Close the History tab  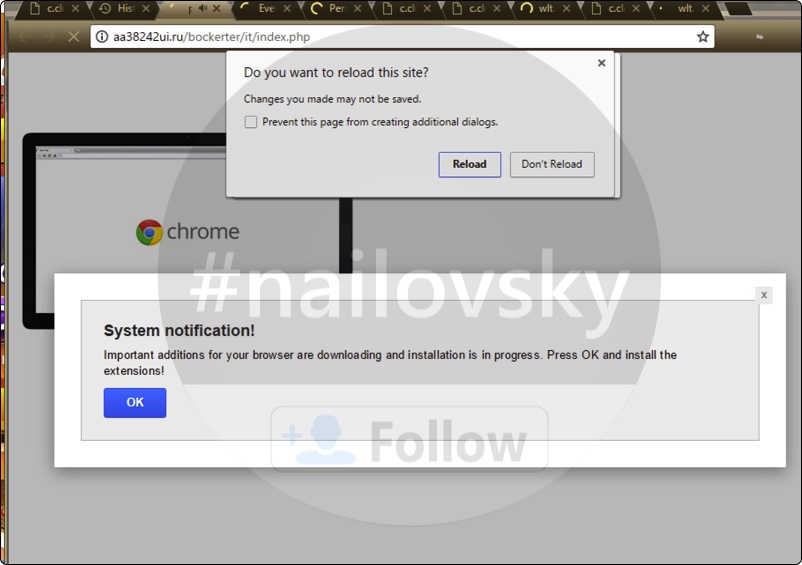pyautogui.click(x=146, y=9)
